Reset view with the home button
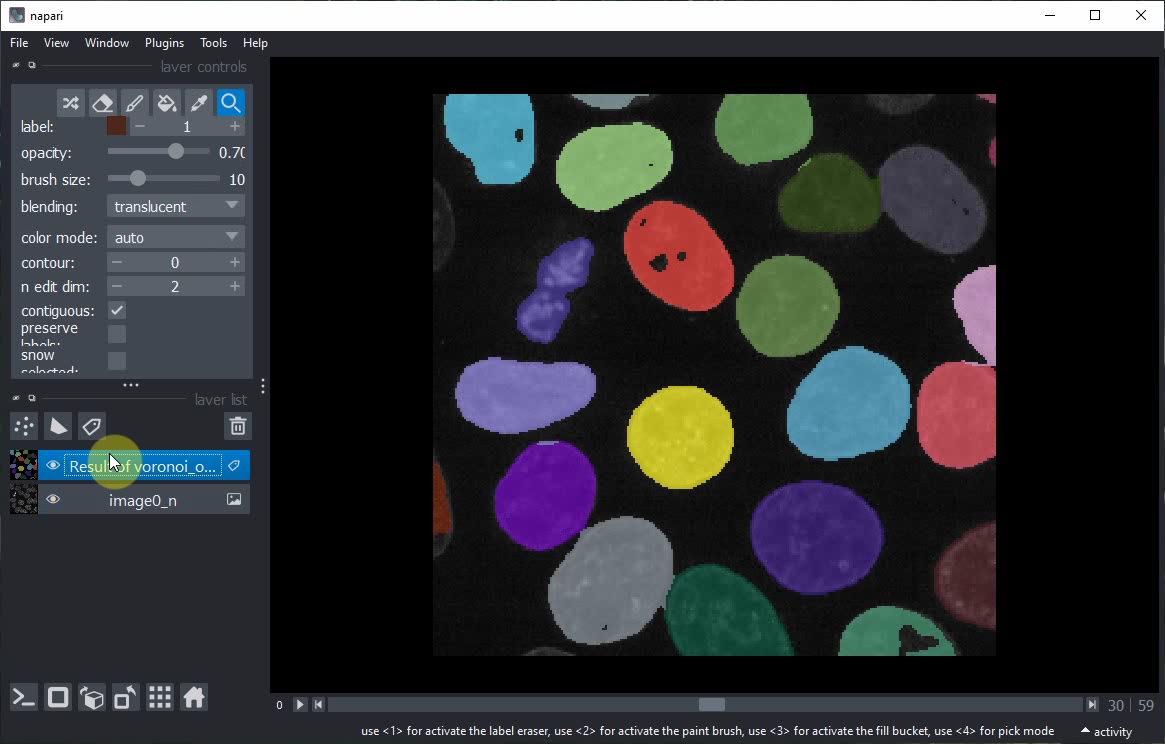The image size is (1165, 744). point(194,698)
